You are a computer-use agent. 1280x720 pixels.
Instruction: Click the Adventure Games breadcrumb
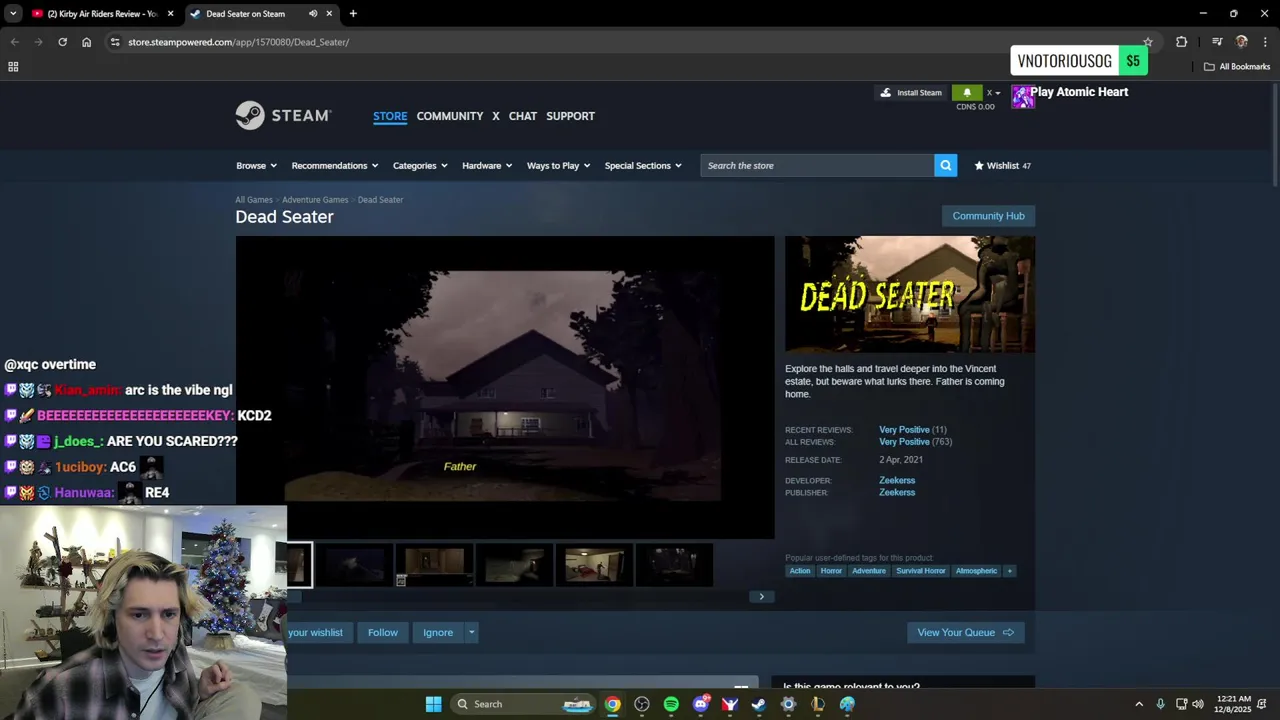coord(315,200)
